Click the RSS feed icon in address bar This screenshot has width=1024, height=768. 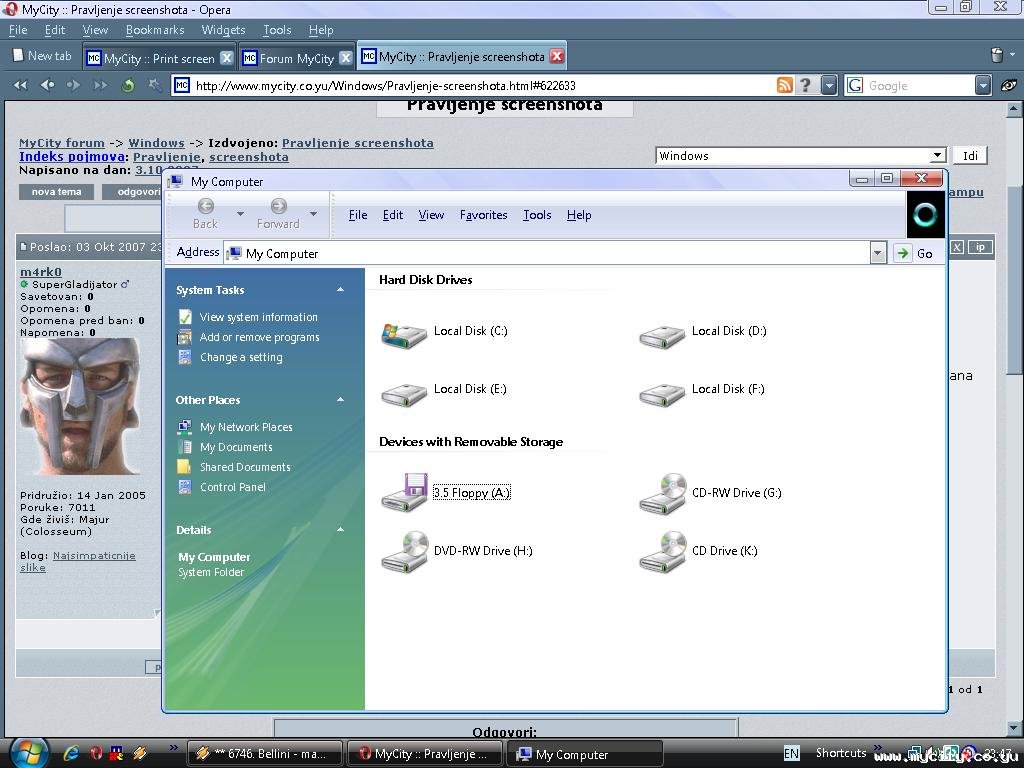pyautogui.click(x=785, y=86)
